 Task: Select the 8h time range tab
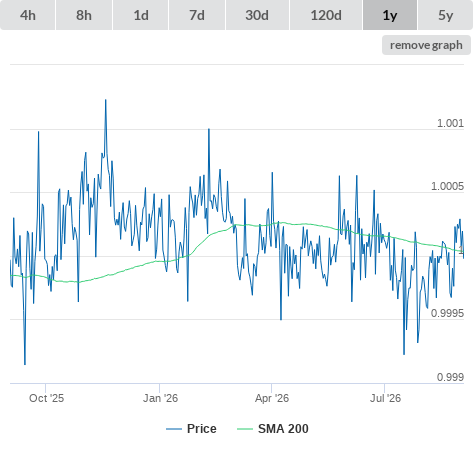pos(84,15)
